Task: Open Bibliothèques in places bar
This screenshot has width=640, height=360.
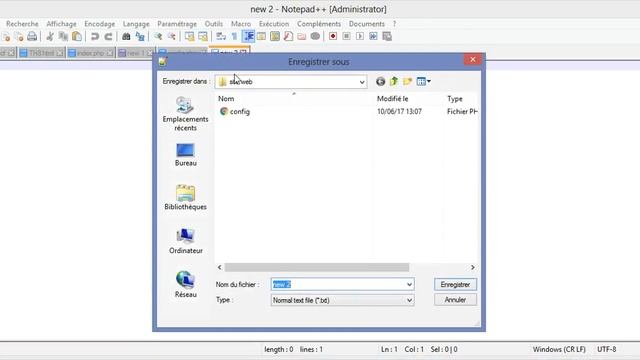Action: [185, 198]
